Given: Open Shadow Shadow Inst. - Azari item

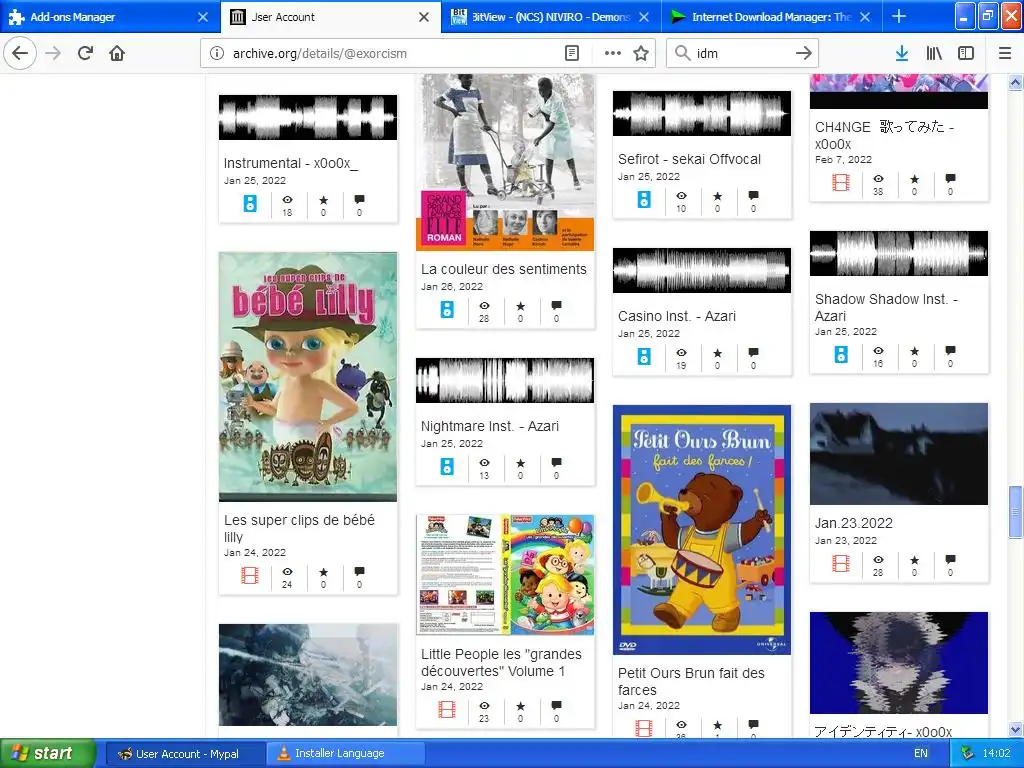Looking at the screenshot, I should pyautogui.click(x=886, y=308).
